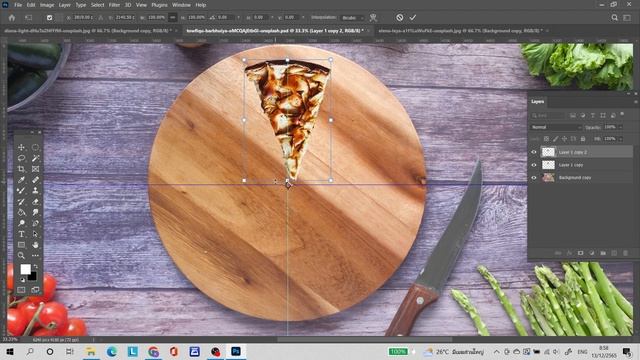Select the Eyedropper tool
This screenshot has height=360, width=640.
point(21,180)
